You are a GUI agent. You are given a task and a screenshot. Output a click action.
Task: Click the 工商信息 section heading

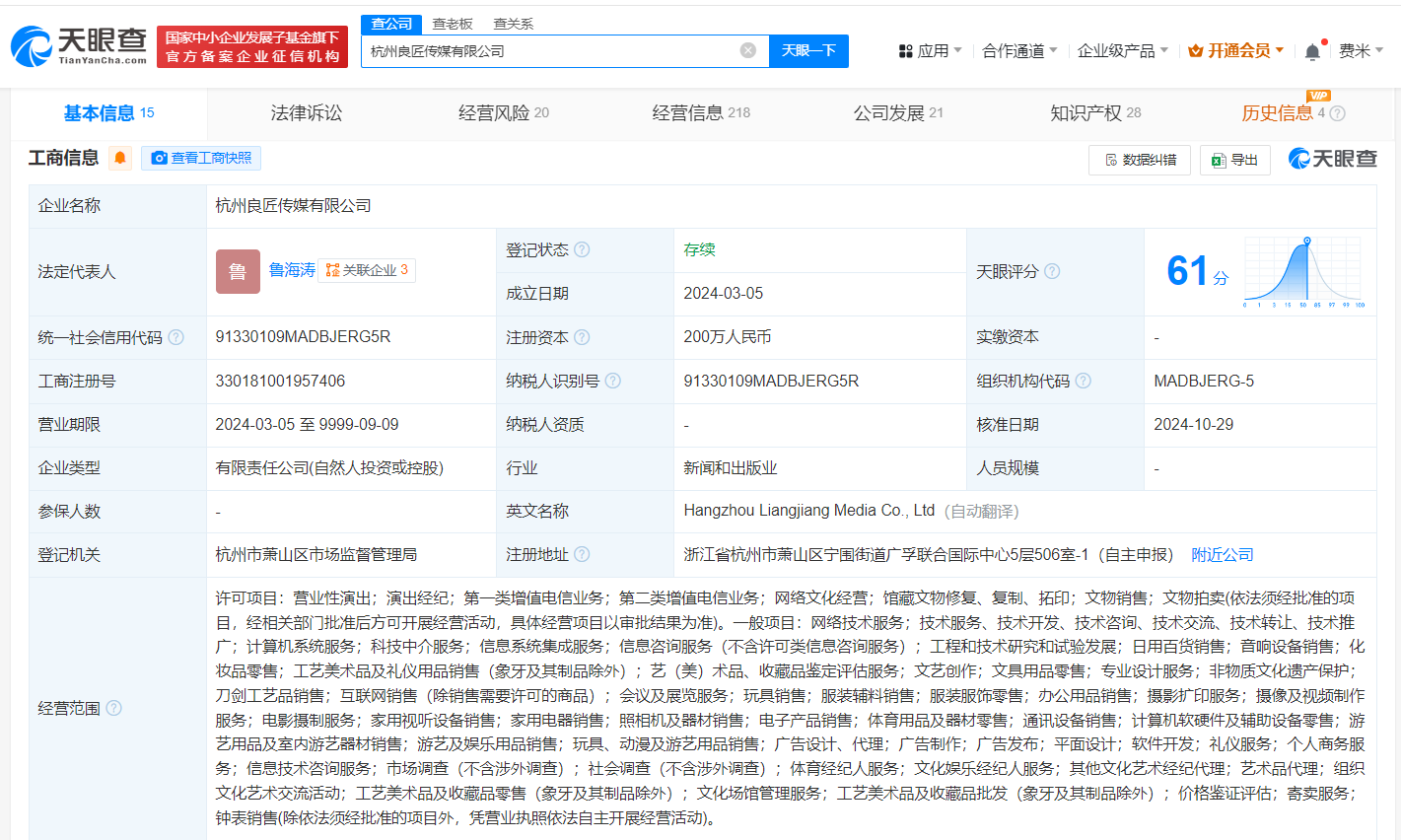tap(63, 158)
